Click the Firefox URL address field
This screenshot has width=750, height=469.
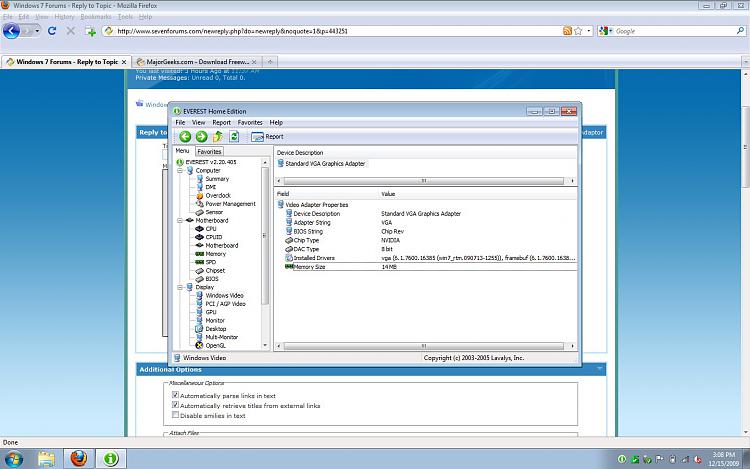(335, 31)
